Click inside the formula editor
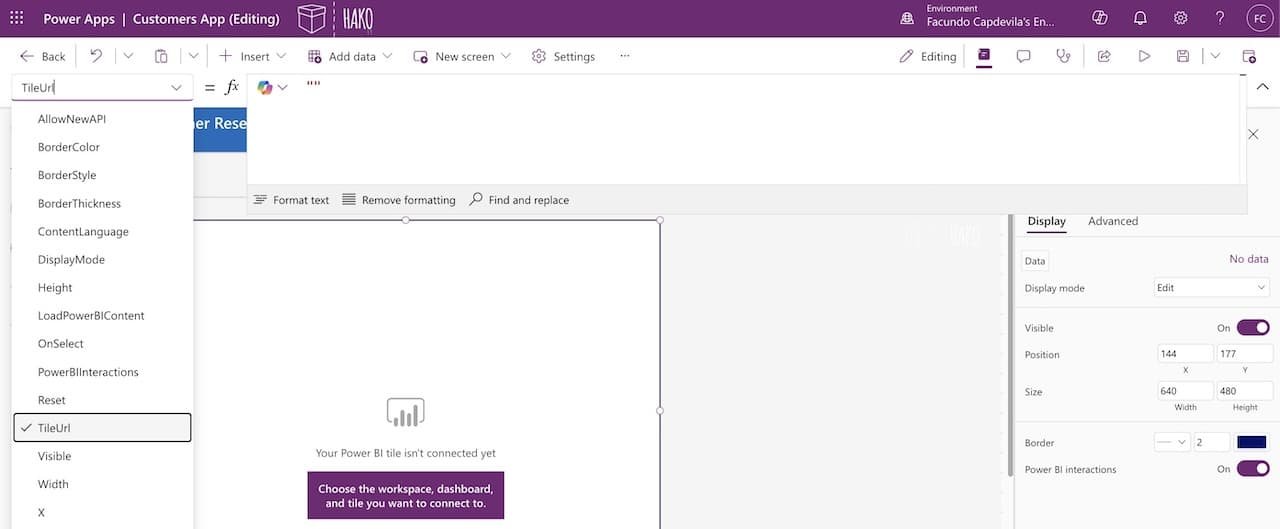 [743, 130]
